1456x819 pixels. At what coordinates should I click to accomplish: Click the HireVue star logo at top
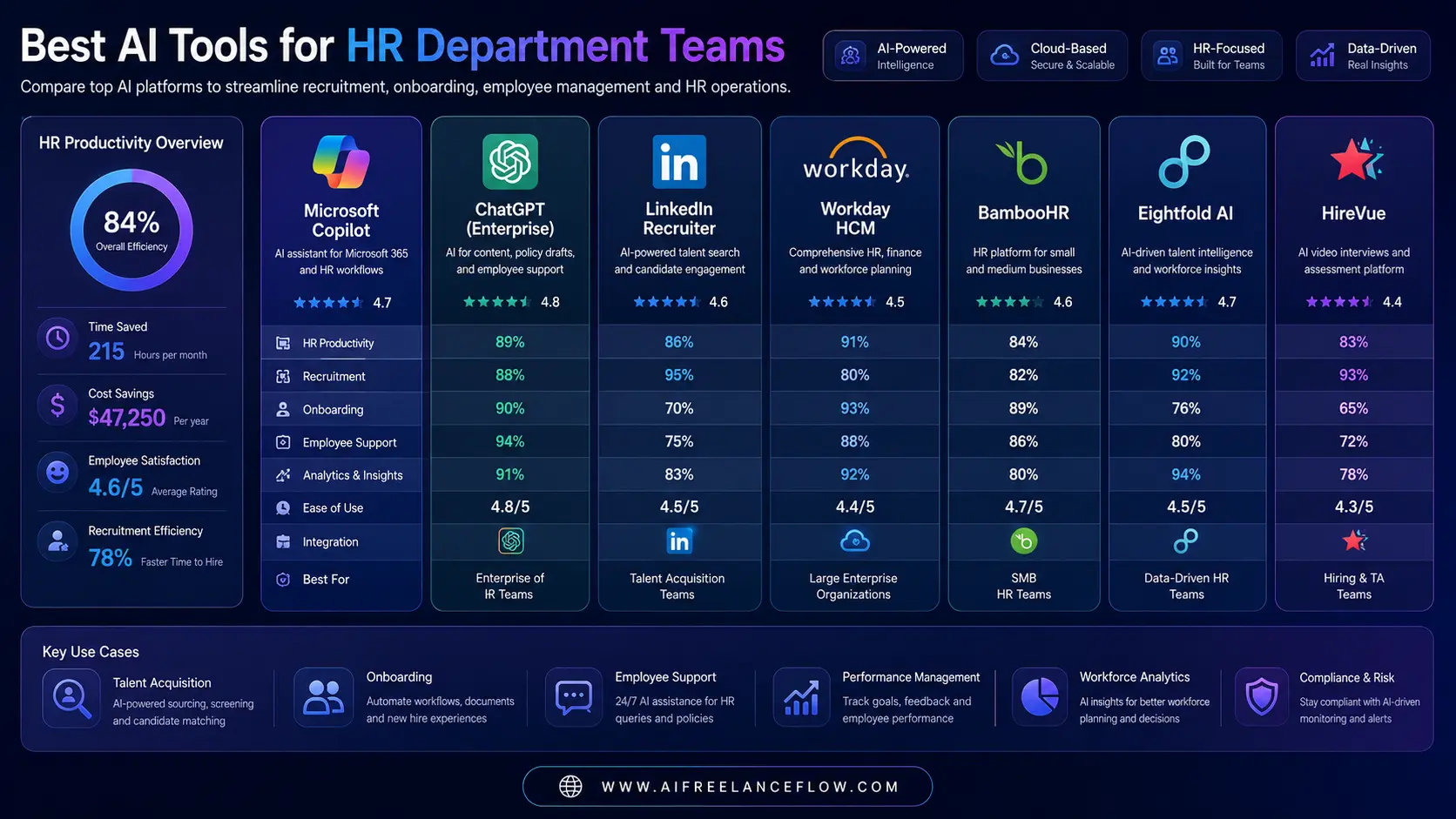1355,159
